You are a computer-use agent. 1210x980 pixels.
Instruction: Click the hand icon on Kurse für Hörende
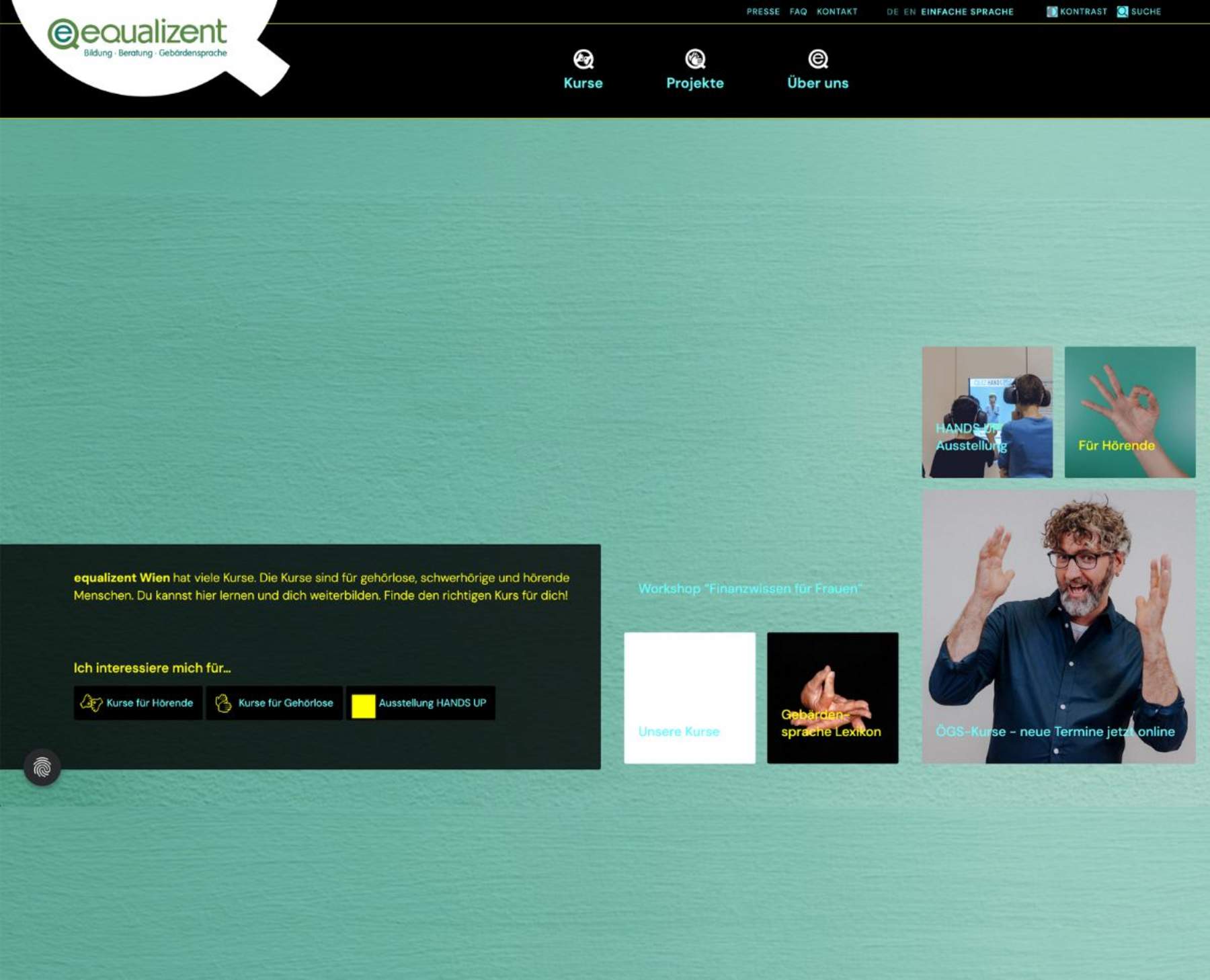coord(91,703)
